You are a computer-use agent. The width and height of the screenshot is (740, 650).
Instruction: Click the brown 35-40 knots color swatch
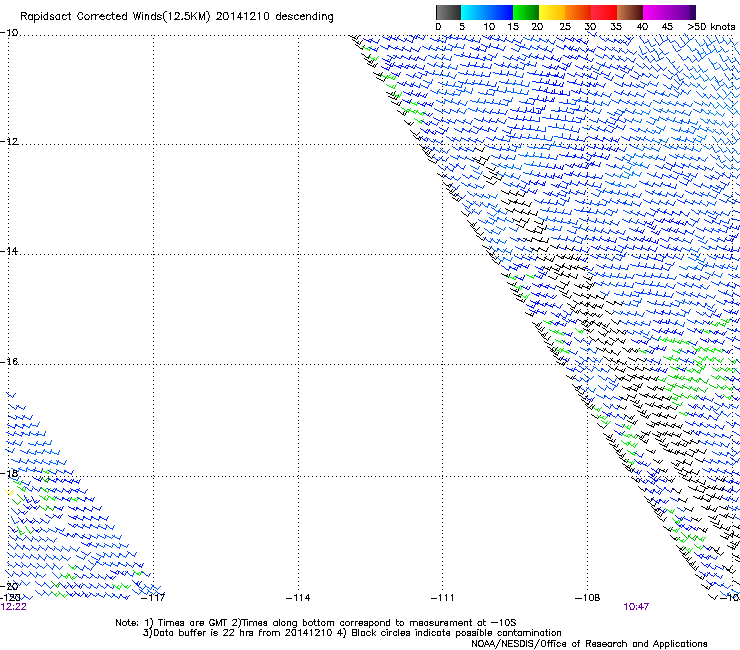coord(629,12)
